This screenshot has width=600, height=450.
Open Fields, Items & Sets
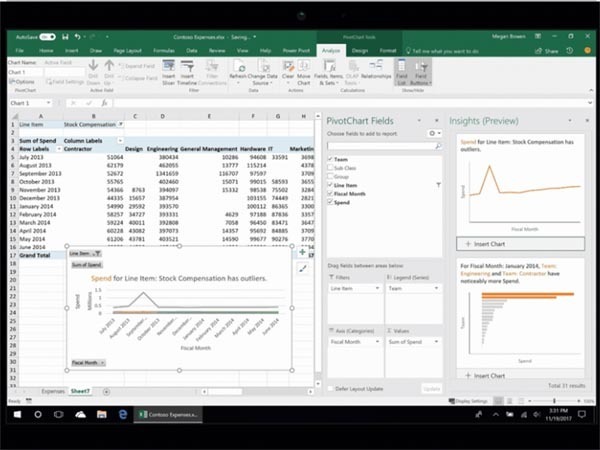point(329,72)
